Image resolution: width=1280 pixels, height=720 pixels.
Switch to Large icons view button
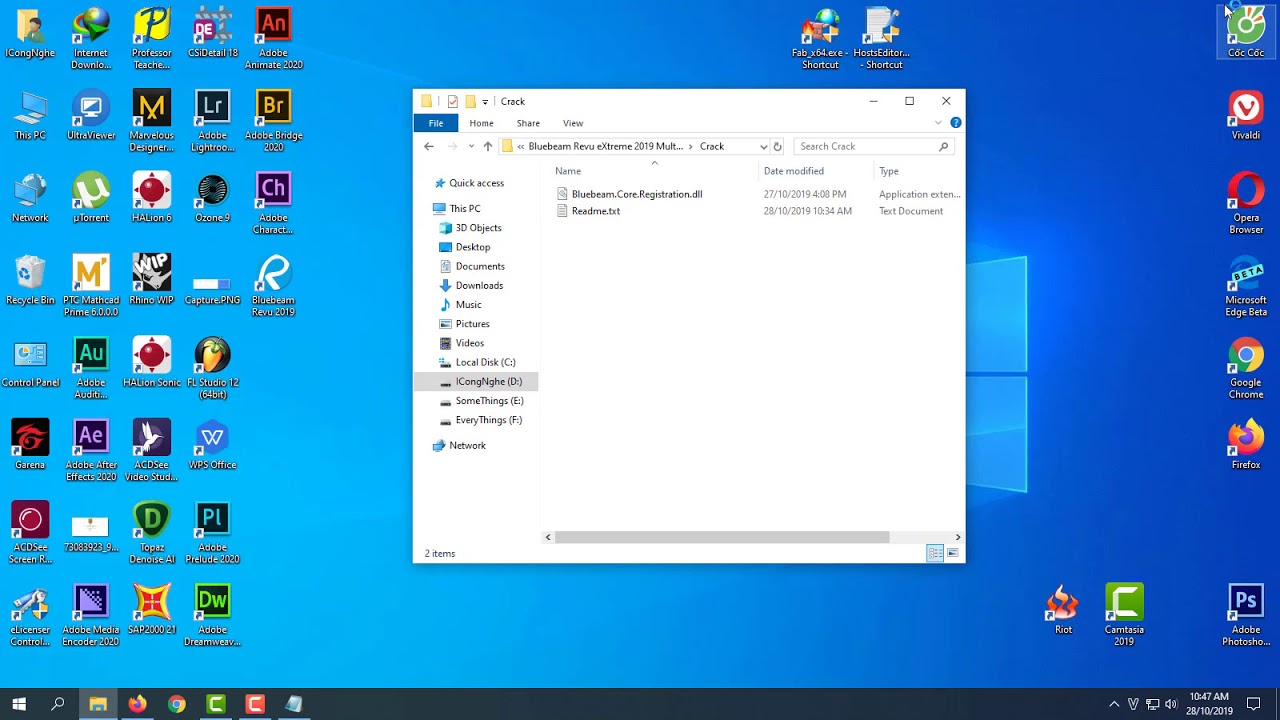(x=953, y=553)
